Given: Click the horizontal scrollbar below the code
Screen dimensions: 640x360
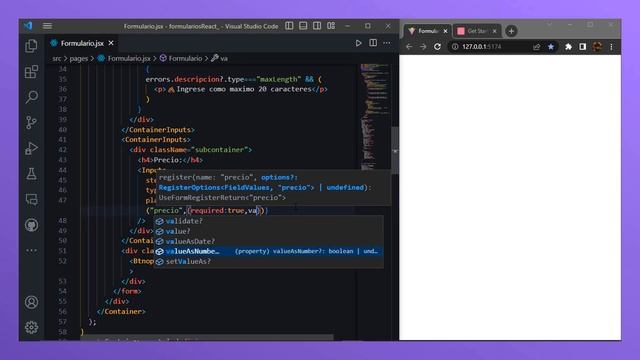Looking at the screenshot, I should pyautogui.click(x=207, y=338).
